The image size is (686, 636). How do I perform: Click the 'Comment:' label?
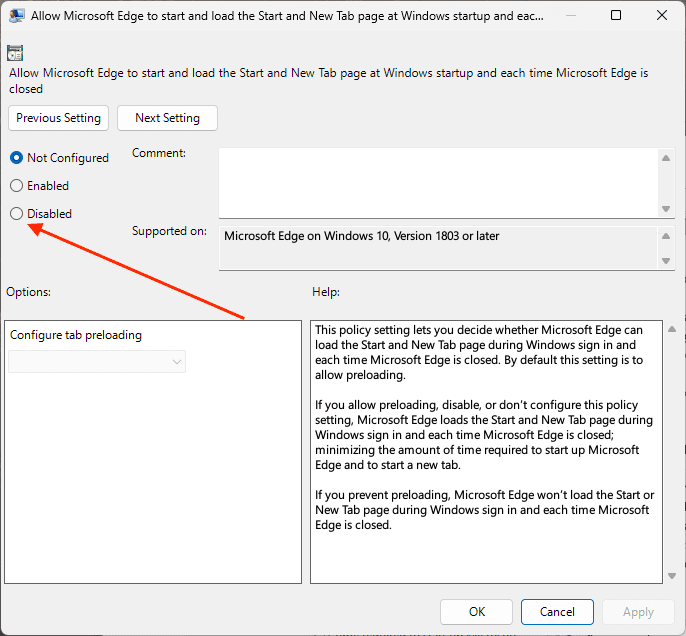(x=159, y=153)
